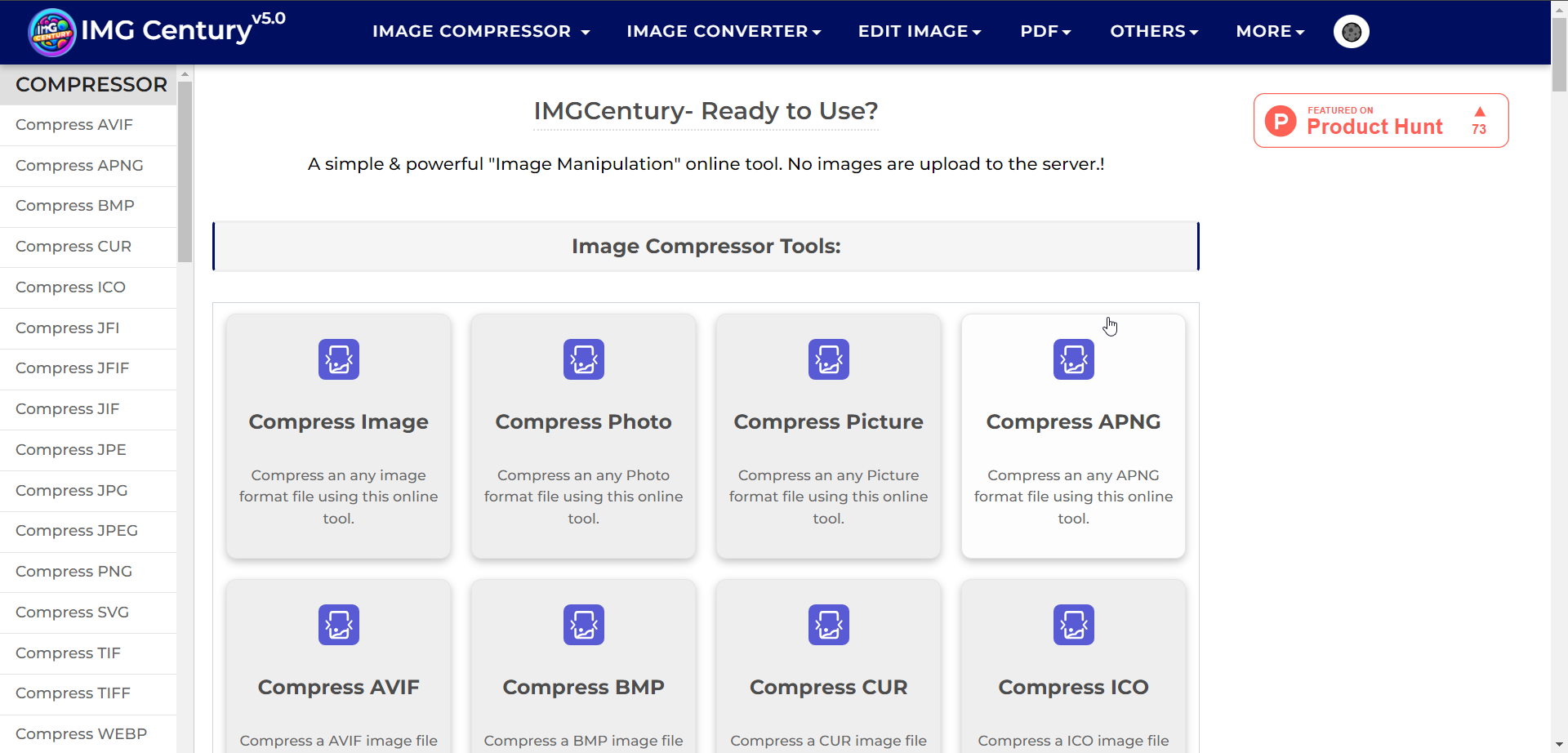Click the page scrollbar down arrow

click(x=1559, y=745)
